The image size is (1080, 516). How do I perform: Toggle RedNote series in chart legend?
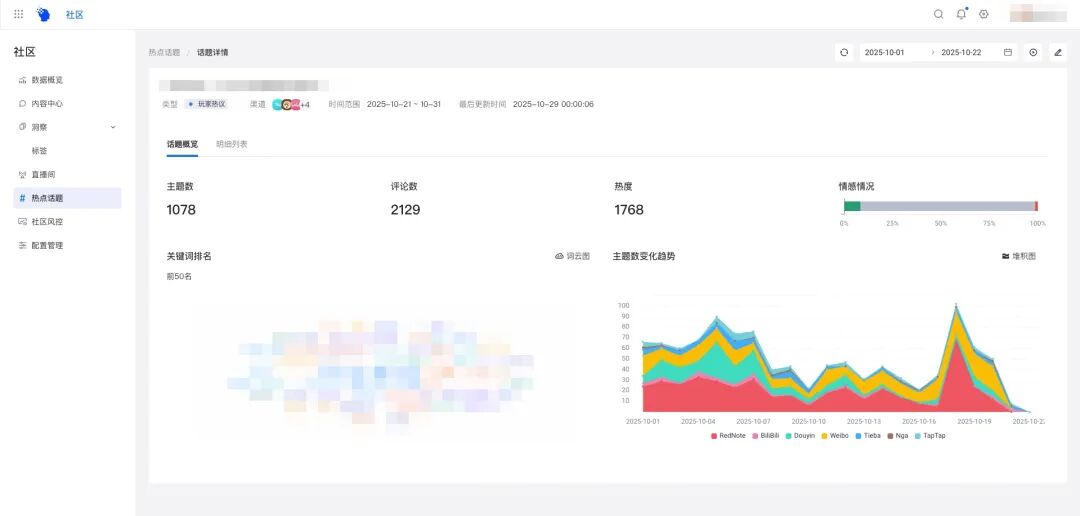tap(728, 436)
